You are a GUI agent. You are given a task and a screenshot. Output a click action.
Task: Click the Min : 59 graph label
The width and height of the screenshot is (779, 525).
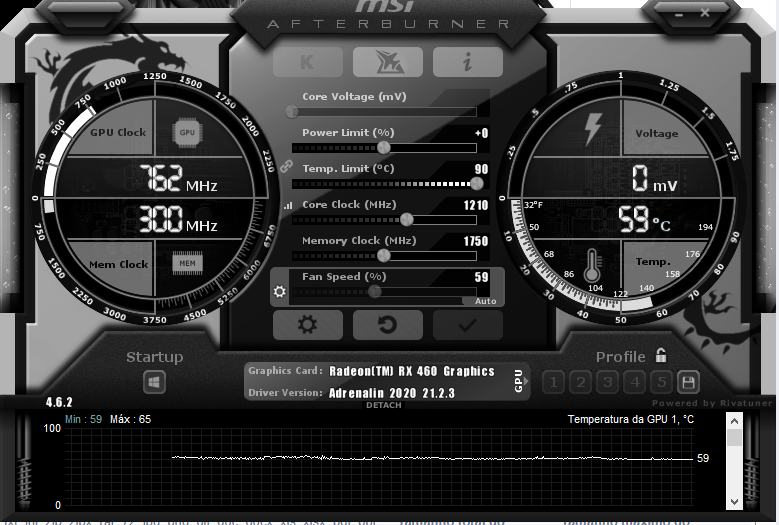(83, 419)
